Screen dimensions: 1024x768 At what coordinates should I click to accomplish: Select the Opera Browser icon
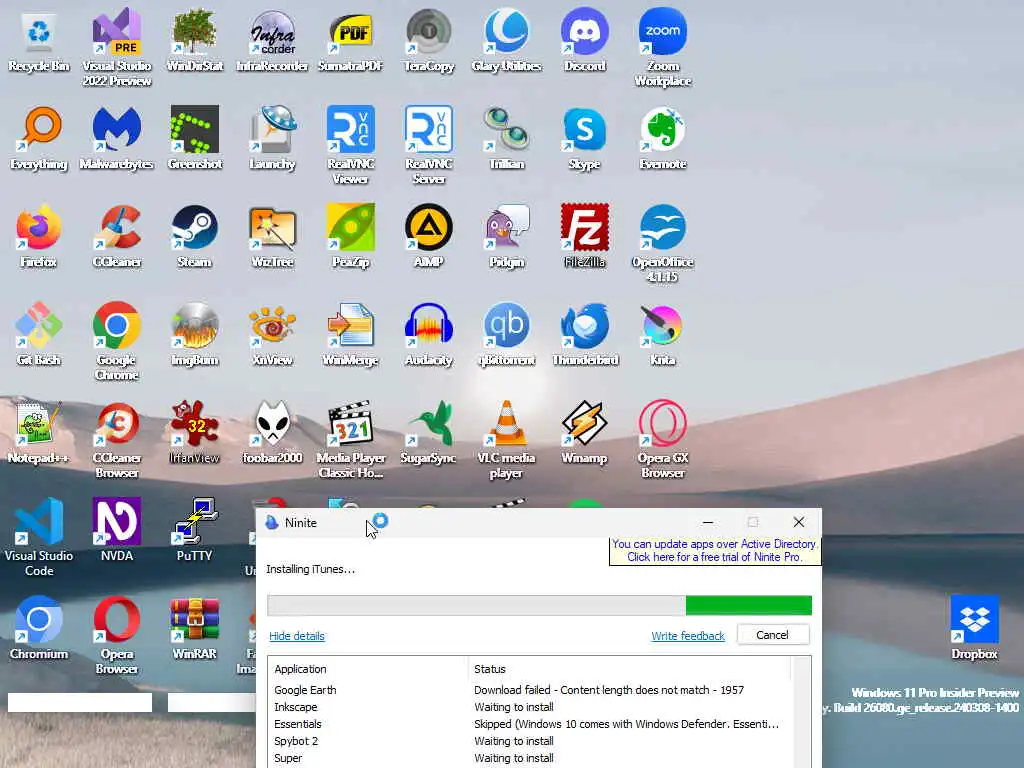coord(117,636)
